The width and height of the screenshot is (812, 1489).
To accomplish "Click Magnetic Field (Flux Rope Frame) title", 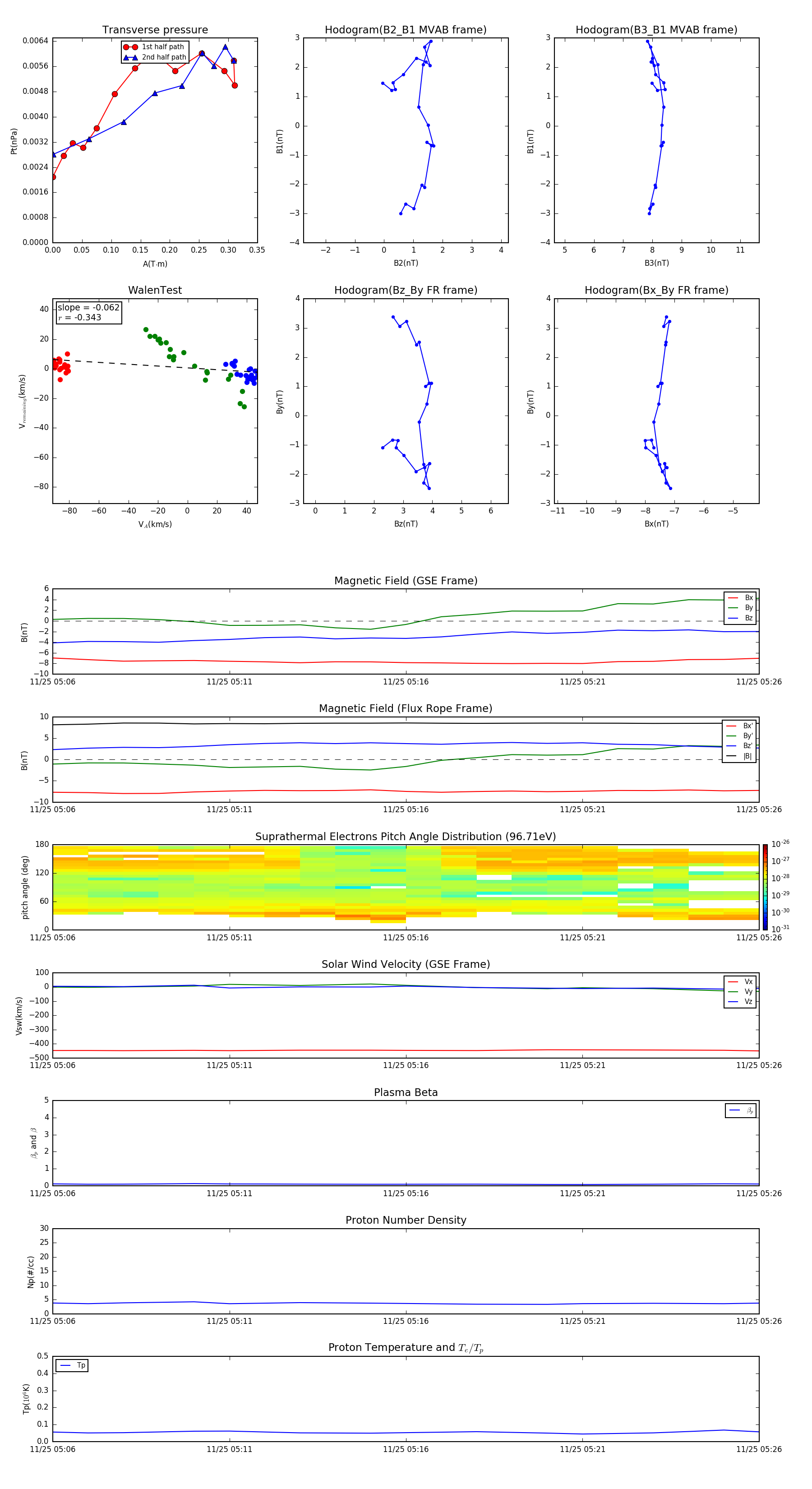I will tap(406, 709).
